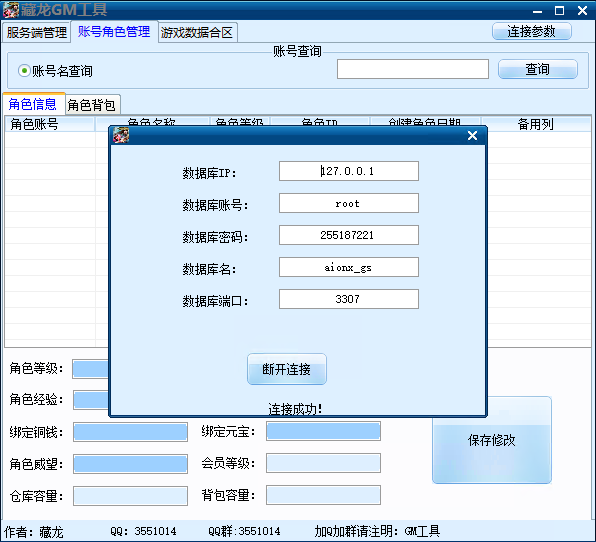Screen dimensions: 596x542
Task: Click the 备用列 column header
Action: pos(536,124)
